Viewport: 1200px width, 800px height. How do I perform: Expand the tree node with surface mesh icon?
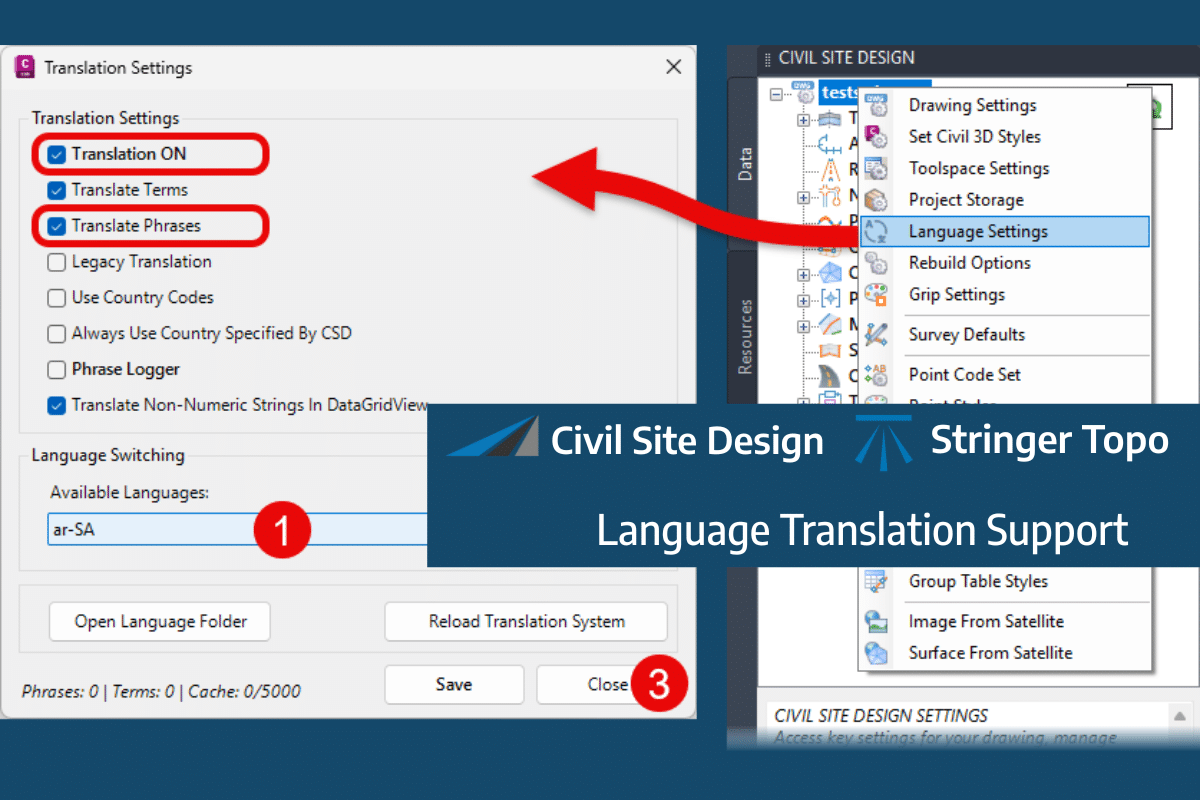click(x=803, y=273)
